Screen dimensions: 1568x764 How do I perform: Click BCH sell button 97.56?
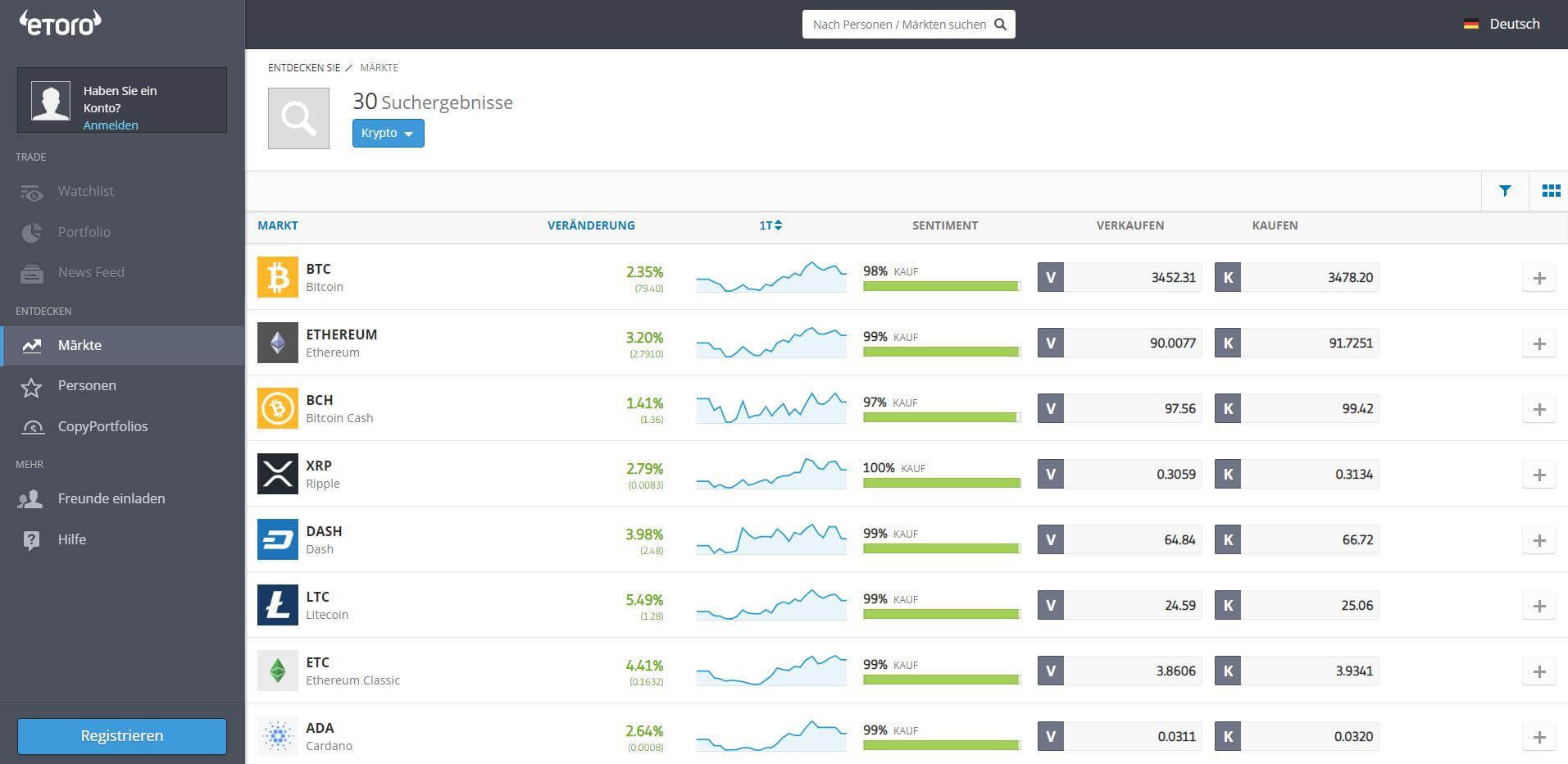tap(1120, 408)
